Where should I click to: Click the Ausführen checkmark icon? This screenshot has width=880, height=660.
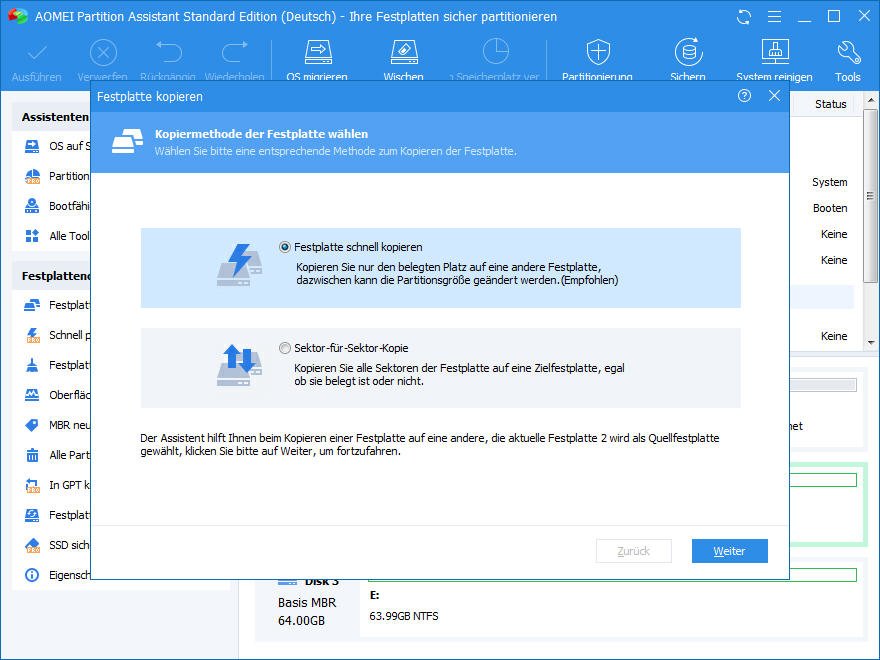click(x=37, y=53)
